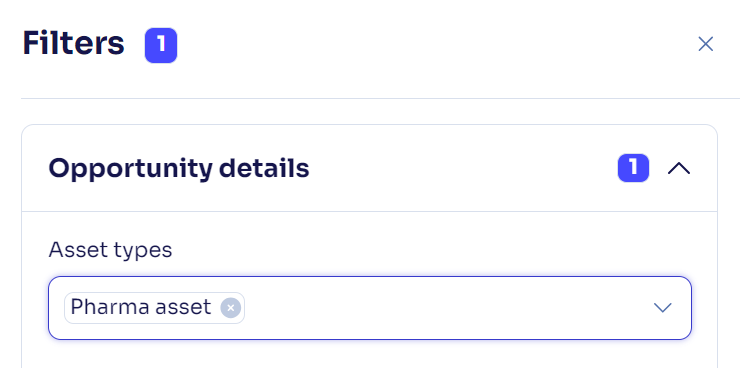This screenshot has width=740, height=368.
Task: Close the Filters panel with the X
Action: tap(705, 44)
